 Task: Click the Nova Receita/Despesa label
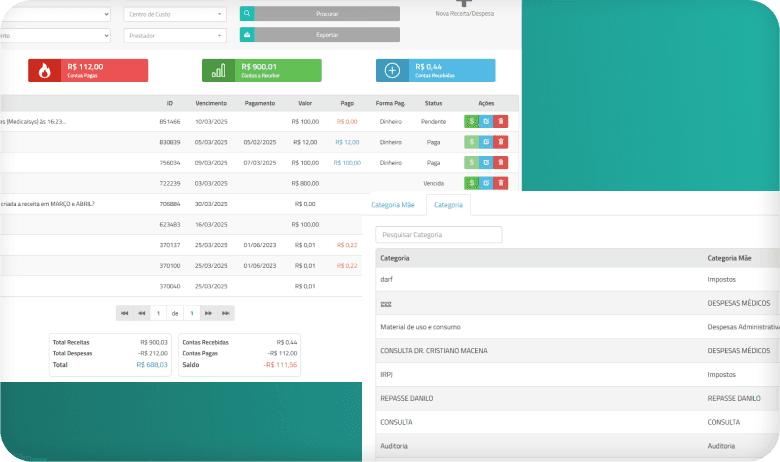point(465,14)
